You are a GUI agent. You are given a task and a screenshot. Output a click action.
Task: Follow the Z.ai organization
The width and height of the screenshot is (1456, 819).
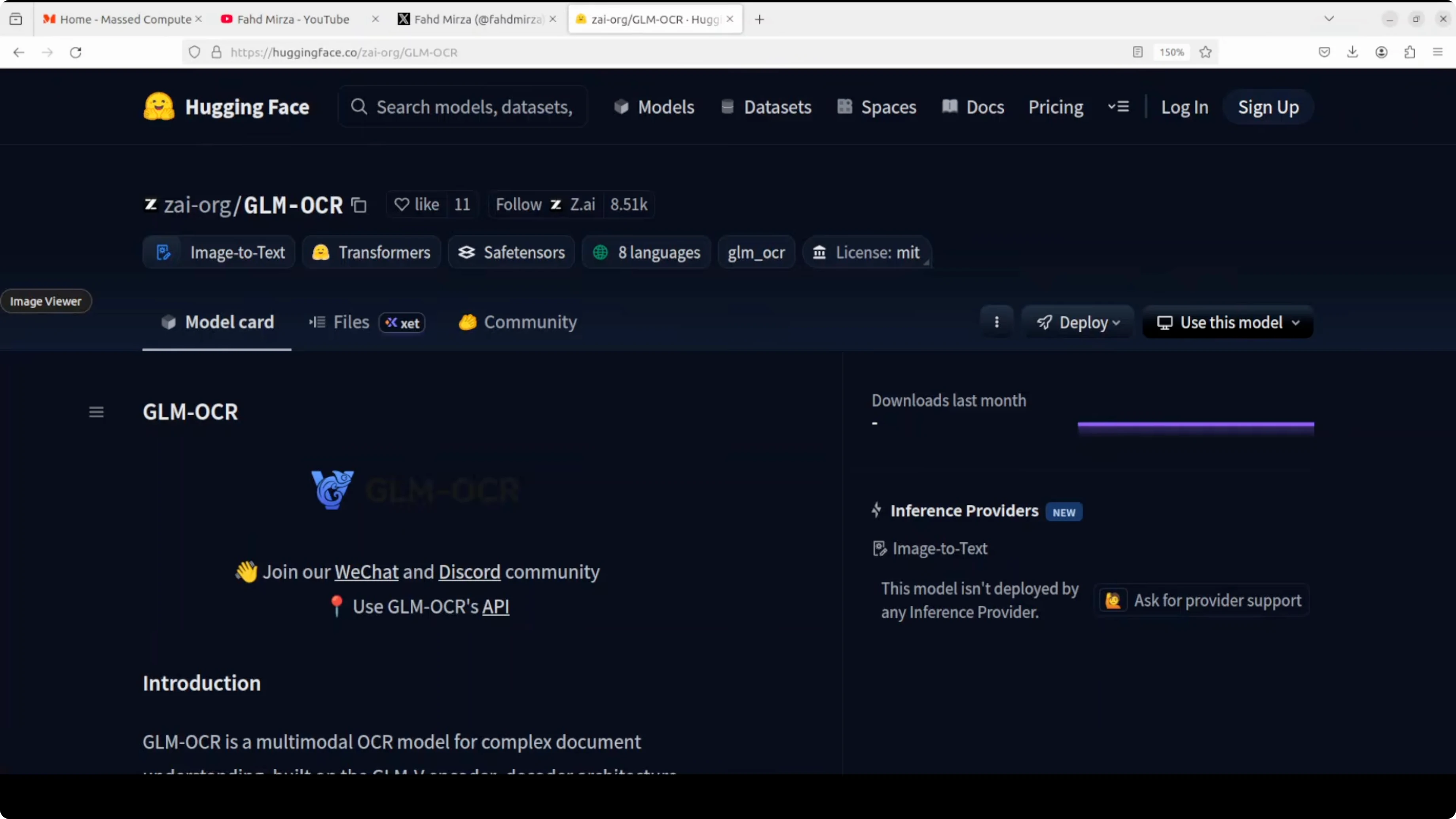pos(518,204)
